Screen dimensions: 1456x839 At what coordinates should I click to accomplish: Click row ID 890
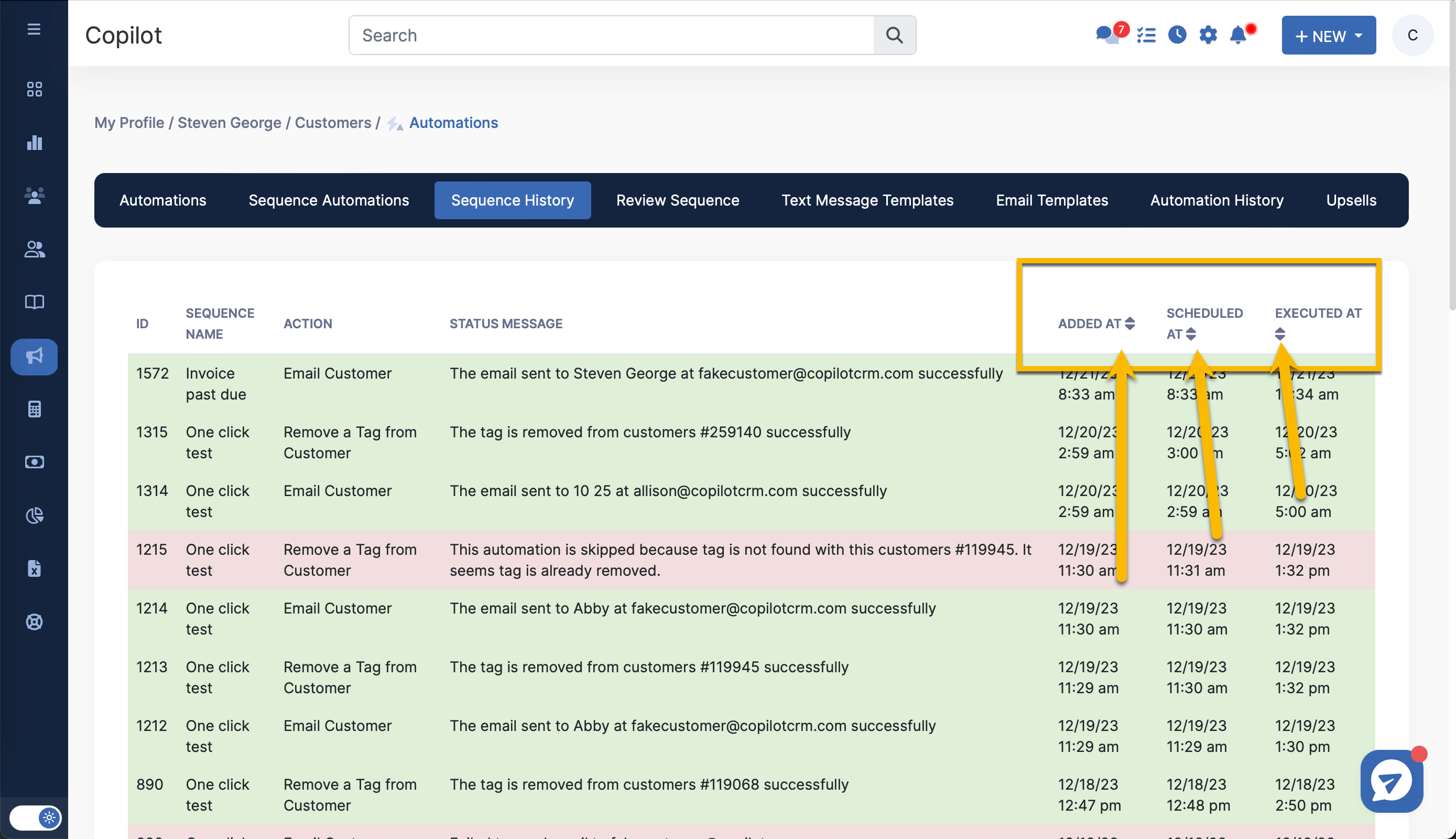tap(149, 785)
